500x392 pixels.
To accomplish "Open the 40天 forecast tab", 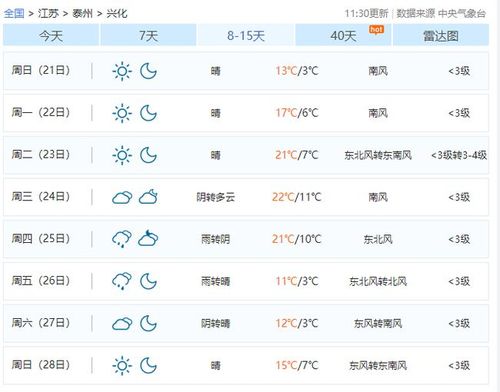I will [x=343, y=35].
